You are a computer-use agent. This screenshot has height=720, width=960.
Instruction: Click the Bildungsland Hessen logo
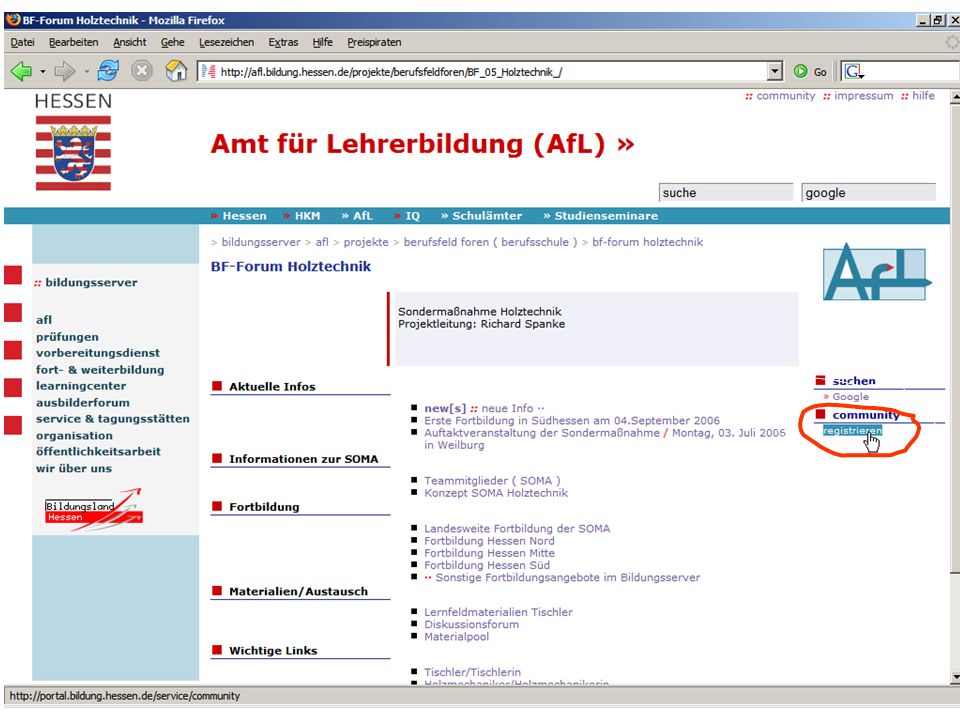click(x=94, y=508)
